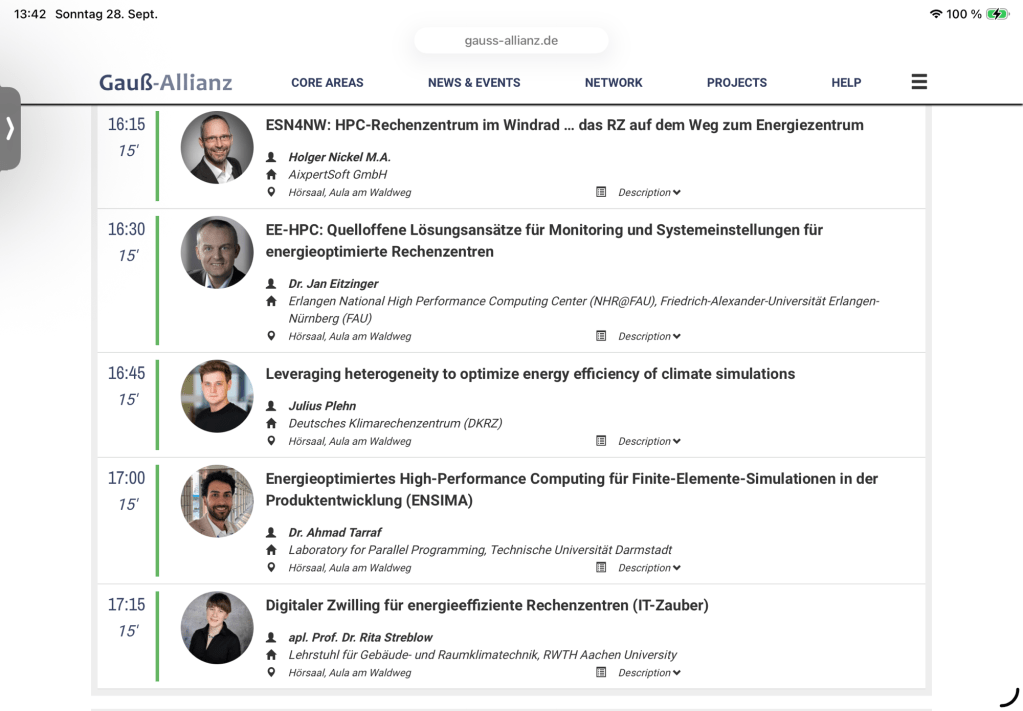
Task: Click Dr. Jan Eitzinger's speaker photo
Action: pyautogui.click(x=217, y=252)
